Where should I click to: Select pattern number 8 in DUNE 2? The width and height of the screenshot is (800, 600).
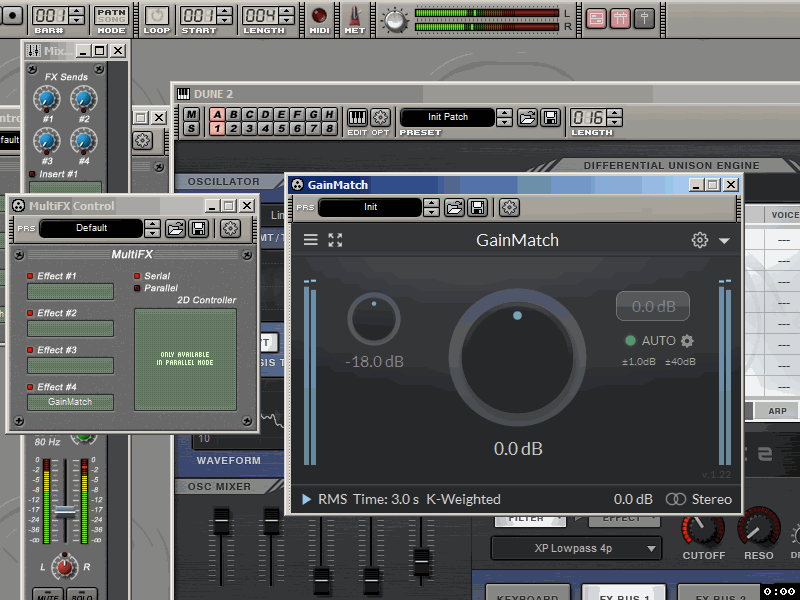330,129
